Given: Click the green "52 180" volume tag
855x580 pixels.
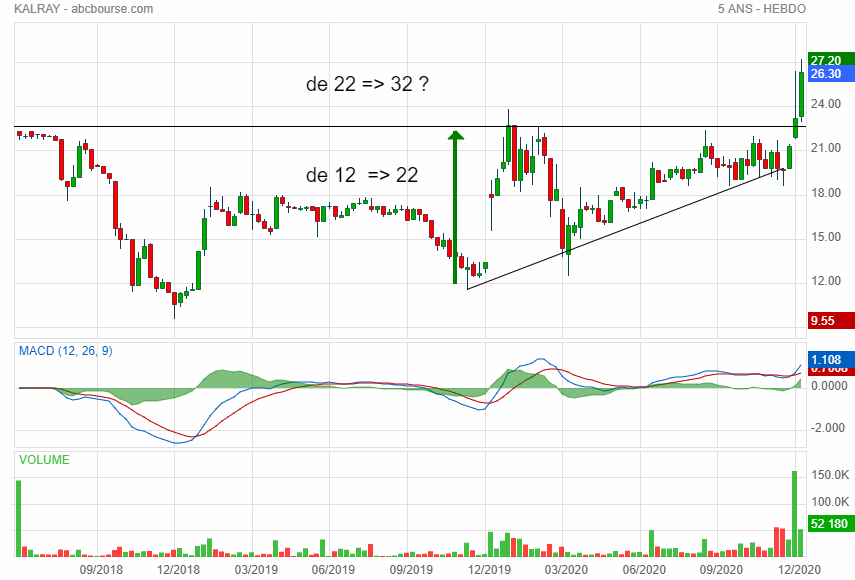Looking at the screenshot, I should point(831,524).
